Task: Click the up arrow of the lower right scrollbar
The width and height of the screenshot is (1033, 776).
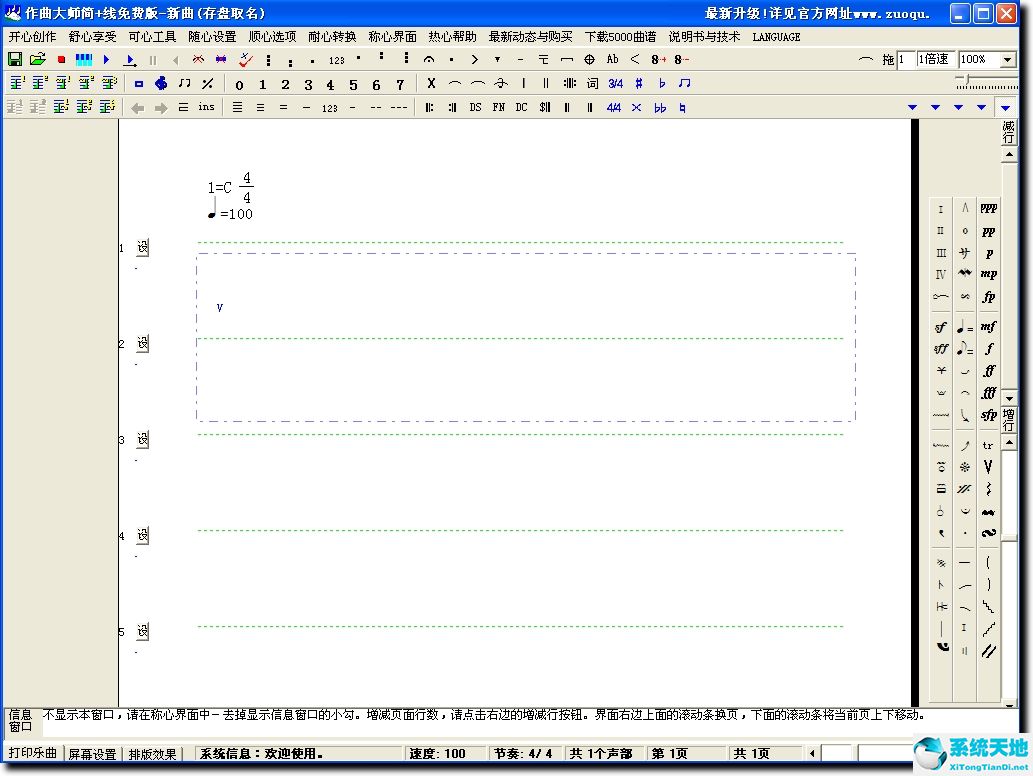Action: pyautogui.click(x=1009, y=443)
